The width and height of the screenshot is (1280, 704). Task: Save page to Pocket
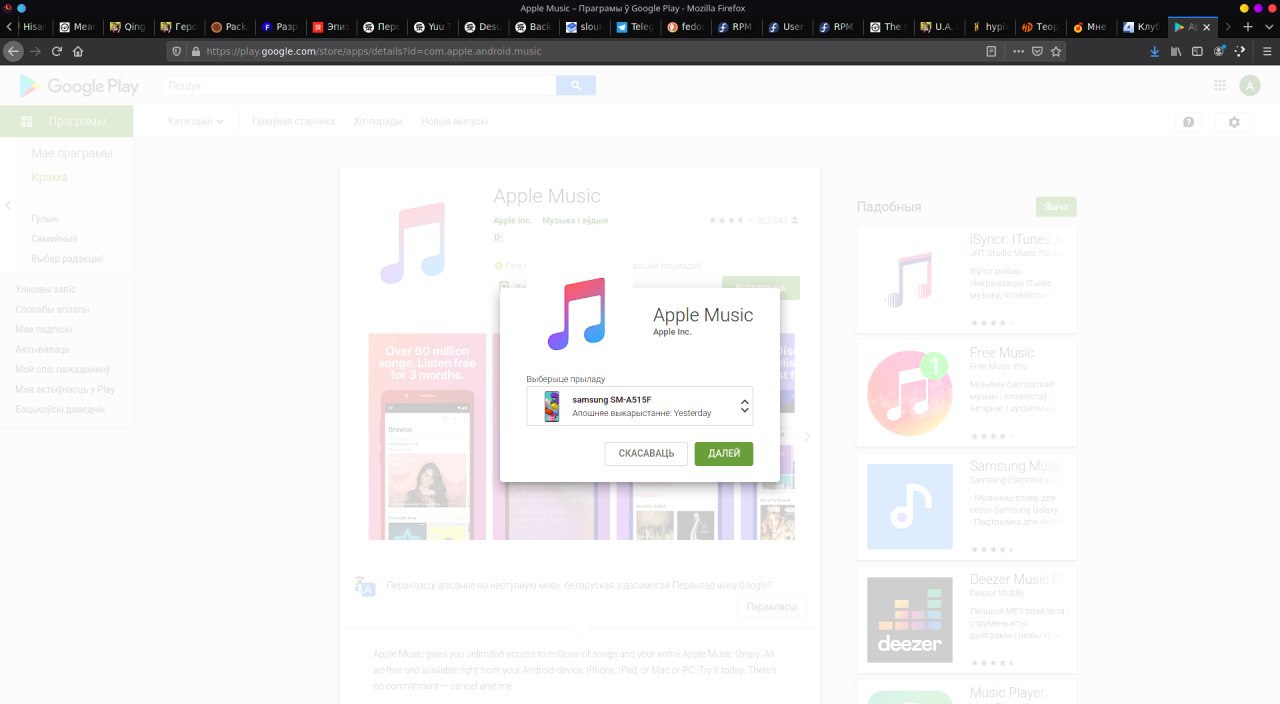click(x=1037, y=51)
